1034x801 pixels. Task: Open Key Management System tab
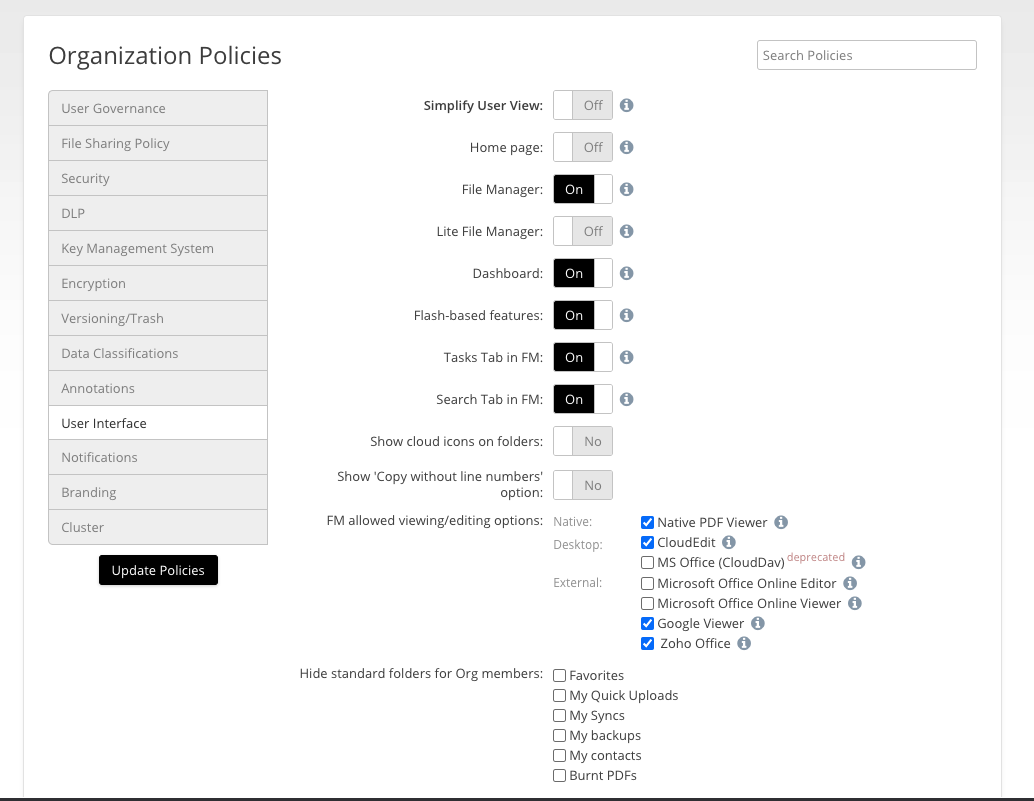(x=158, y=248)
